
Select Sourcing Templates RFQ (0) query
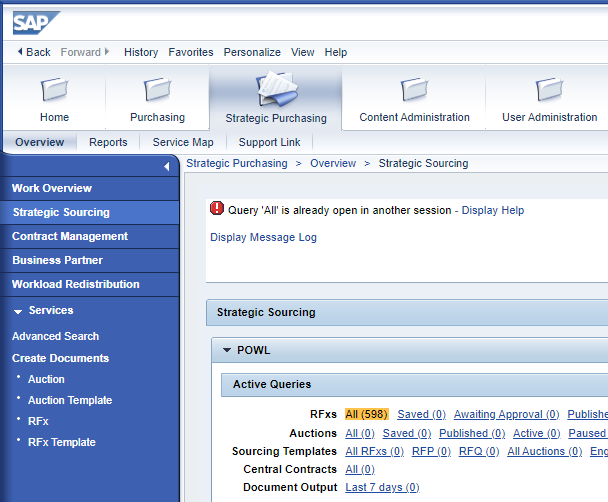tap(479, 451)
